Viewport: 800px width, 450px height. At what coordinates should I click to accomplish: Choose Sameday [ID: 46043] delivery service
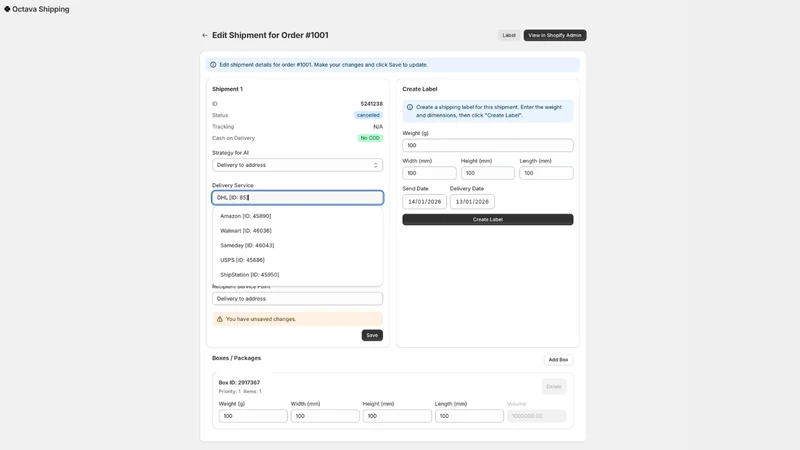(x=297, y=245)
